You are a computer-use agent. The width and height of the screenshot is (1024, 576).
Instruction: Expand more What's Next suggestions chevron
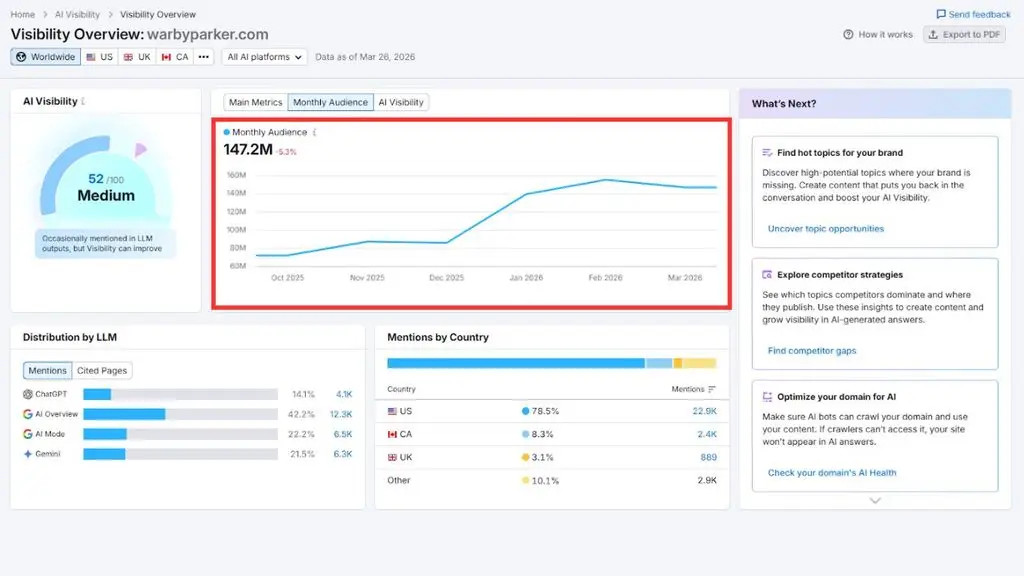click(x=875, y=500)
